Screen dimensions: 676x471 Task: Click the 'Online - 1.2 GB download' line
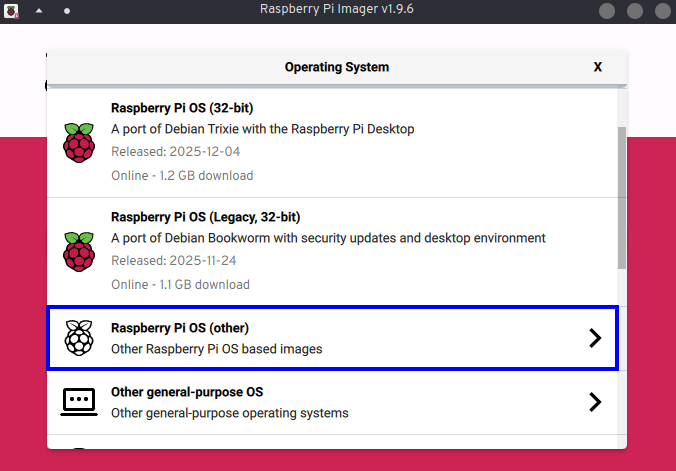181,175
